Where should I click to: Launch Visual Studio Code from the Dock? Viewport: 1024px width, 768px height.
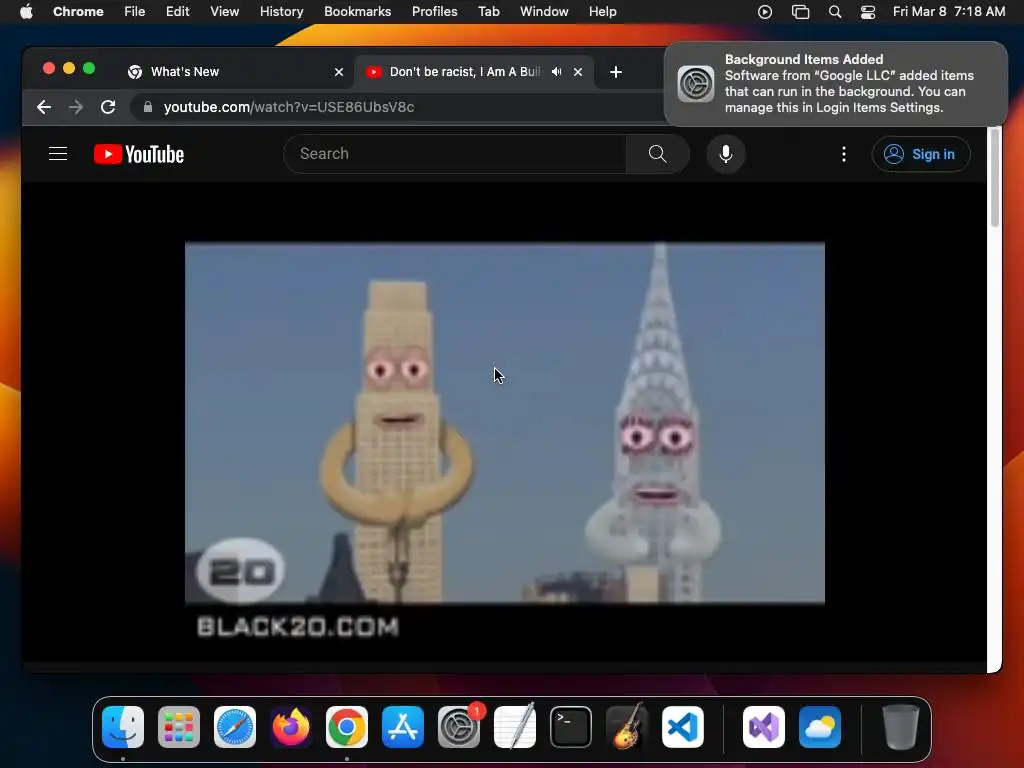[682, 727]
